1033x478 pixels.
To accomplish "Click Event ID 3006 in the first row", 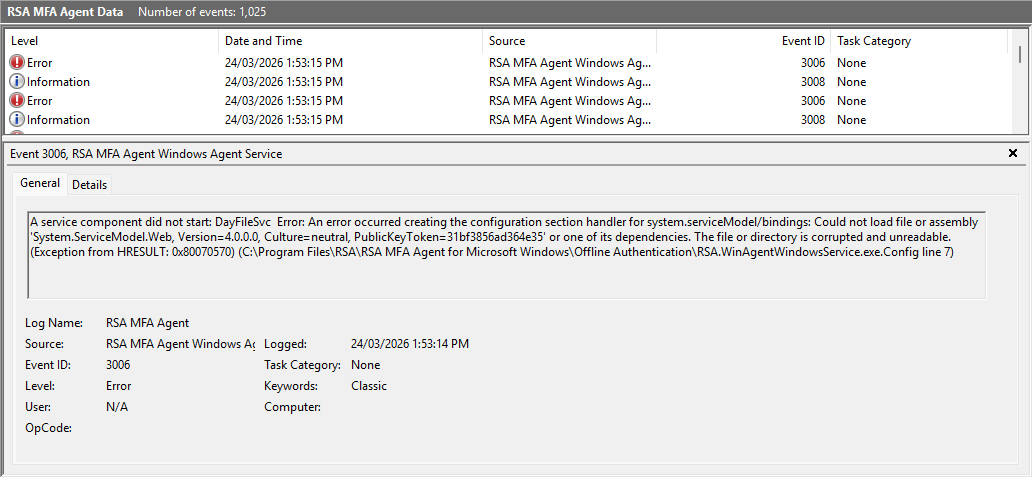I will [813, 63].
